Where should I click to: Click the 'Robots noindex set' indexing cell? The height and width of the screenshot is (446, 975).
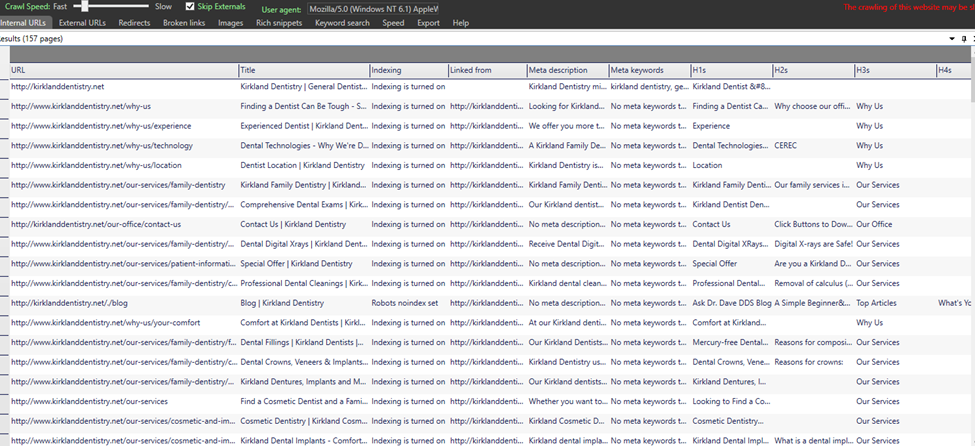point(405,303)
